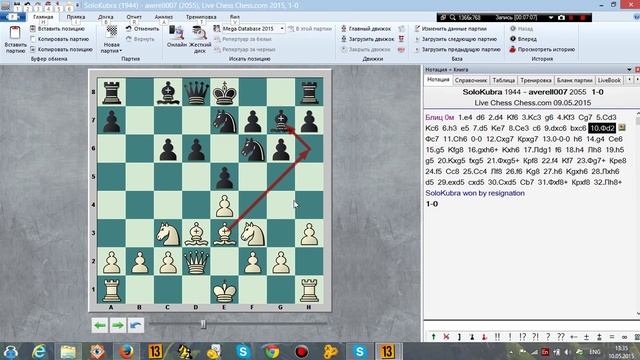Click the database icon beside Mega Database 2015
The image size is (640, 360).
217,29
